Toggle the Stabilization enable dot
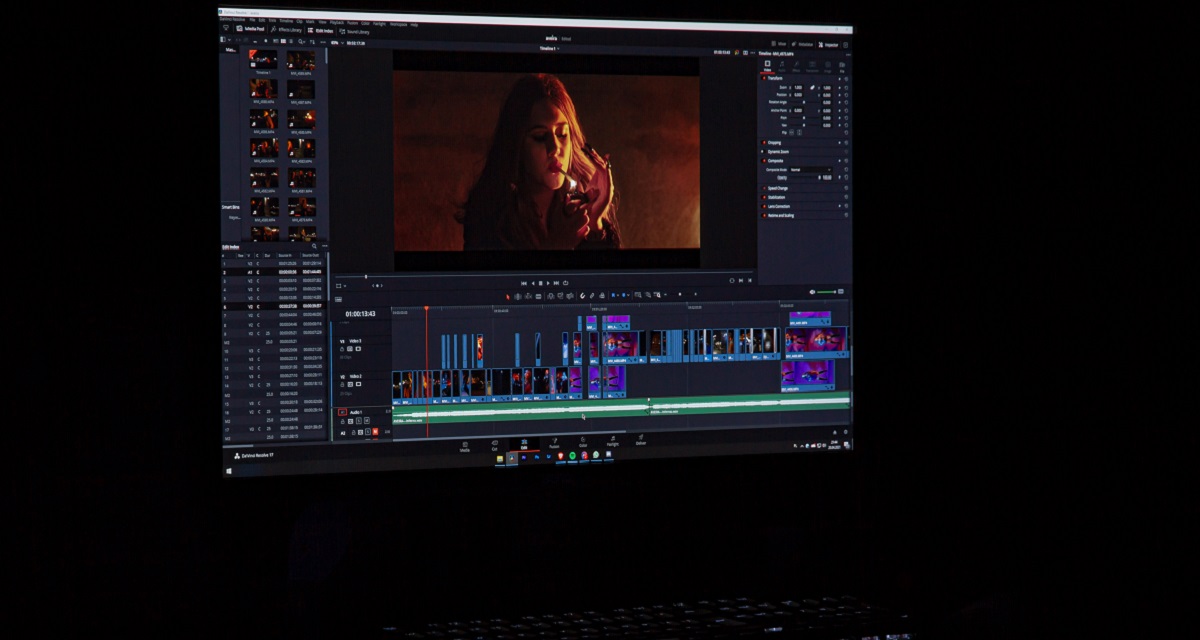 pos(763,197)
